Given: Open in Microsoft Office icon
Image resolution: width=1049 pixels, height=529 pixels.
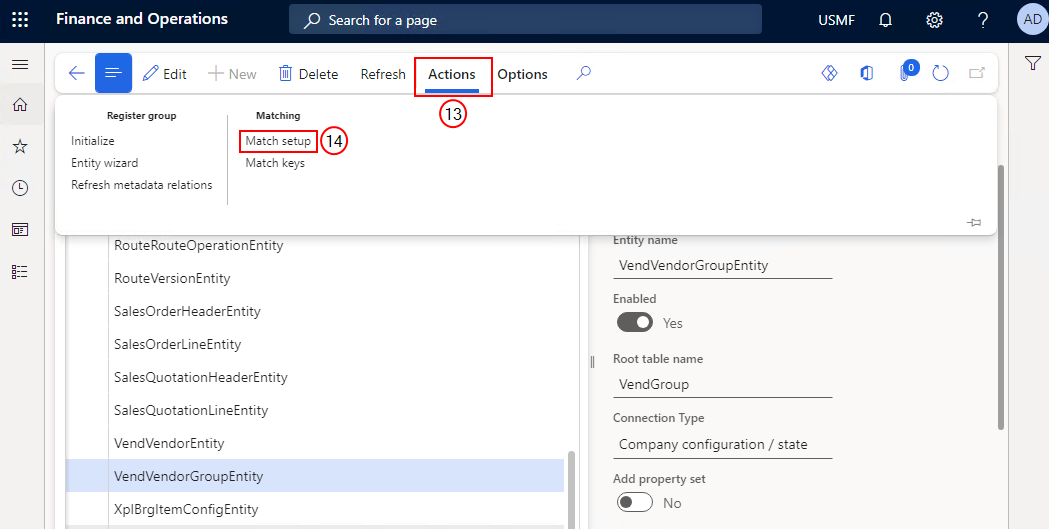Looking at the screenshot, I should pos(866,73).
